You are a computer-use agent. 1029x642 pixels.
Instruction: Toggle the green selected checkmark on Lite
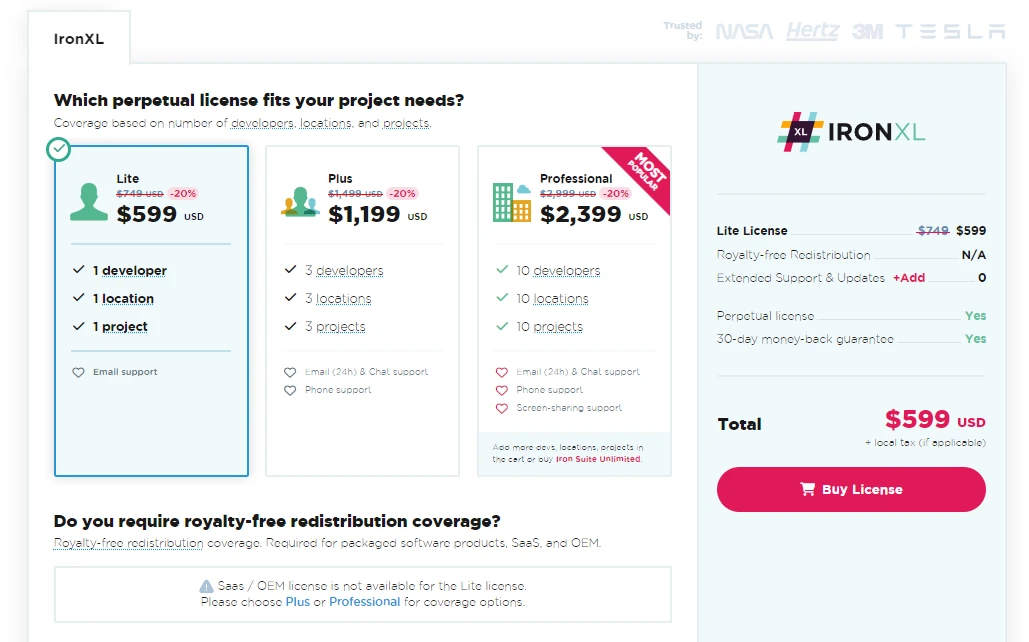(x=59, y=149)
